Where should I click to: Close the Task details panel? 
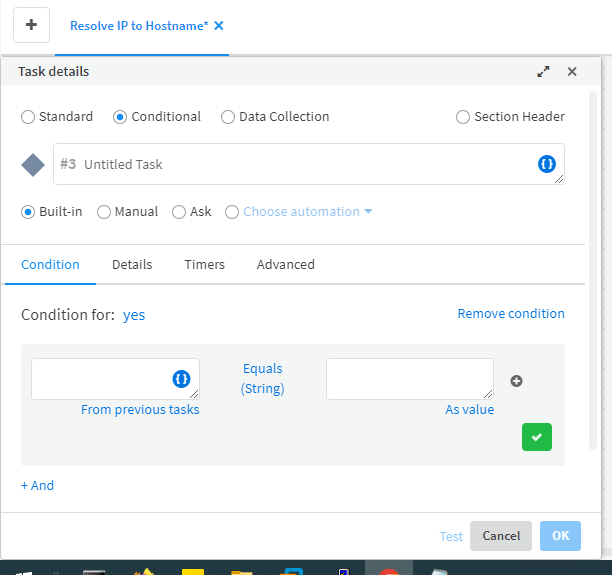click(x=572, y=71)
